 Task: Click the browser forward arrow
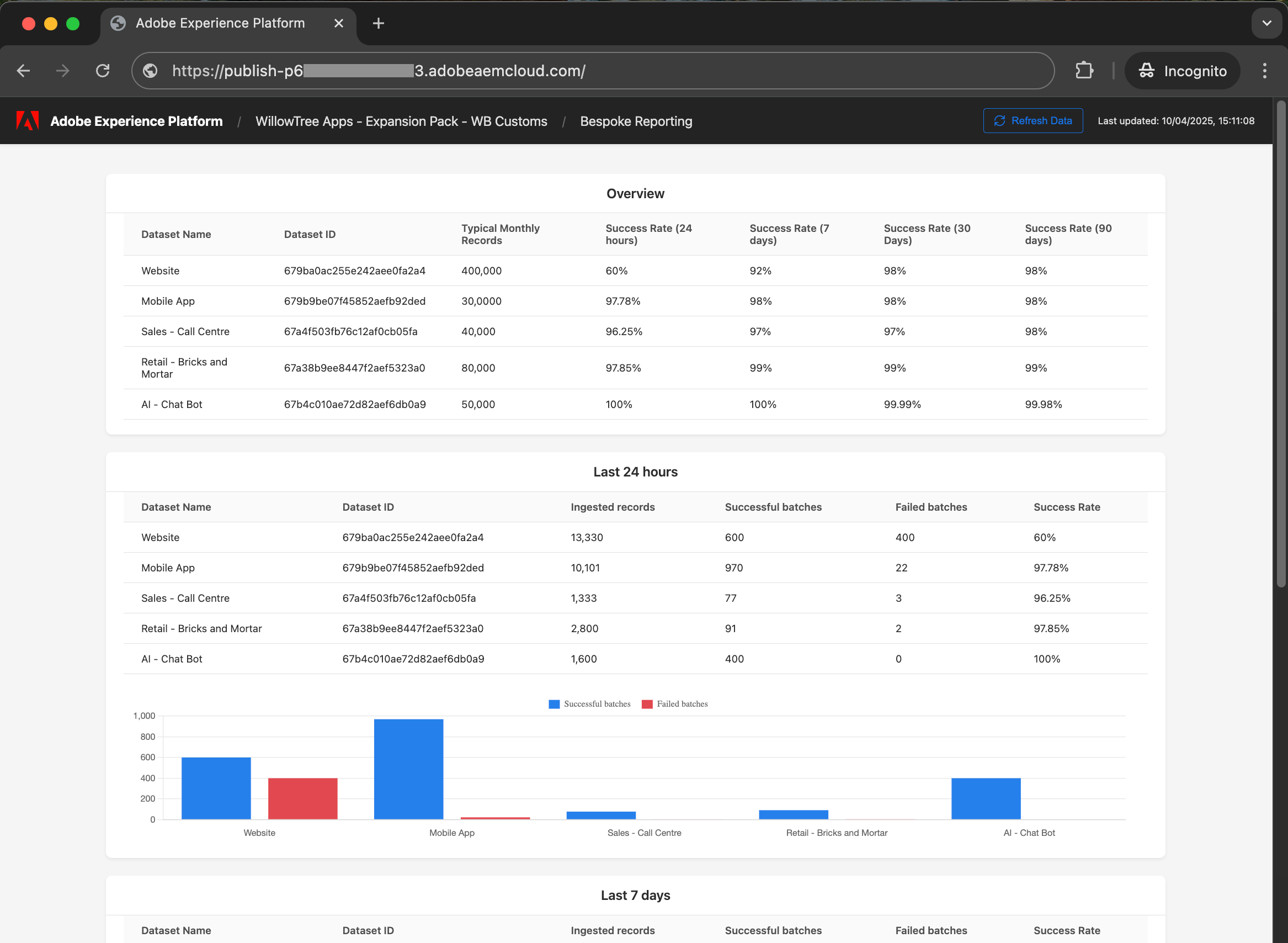(x=63, y=71)
